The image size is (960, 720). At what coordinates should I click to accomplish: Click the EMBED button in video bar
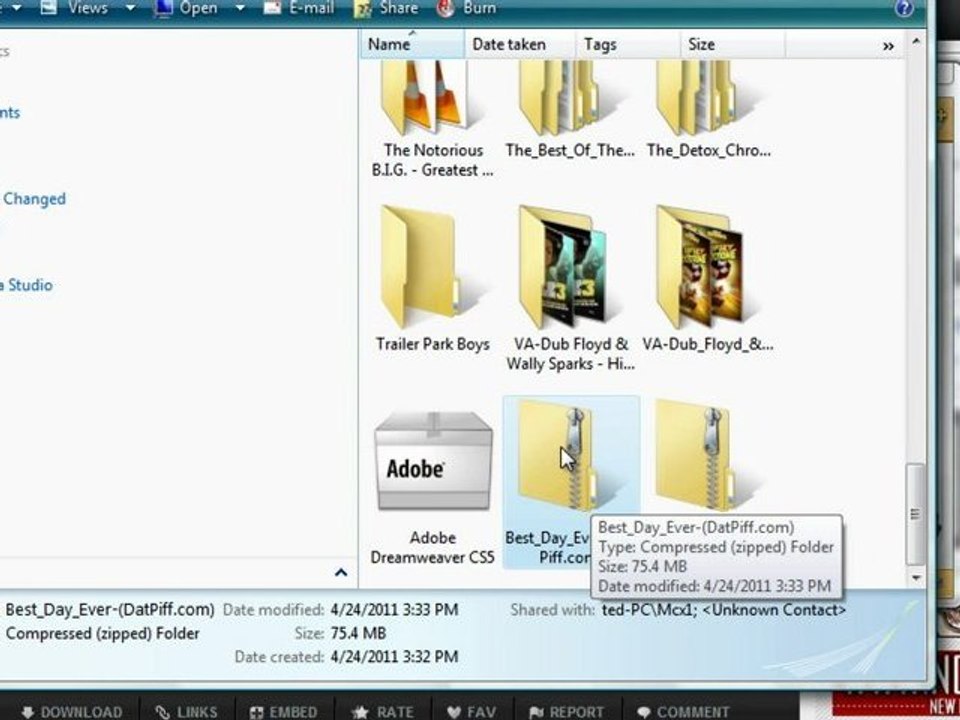coord(284,712)
